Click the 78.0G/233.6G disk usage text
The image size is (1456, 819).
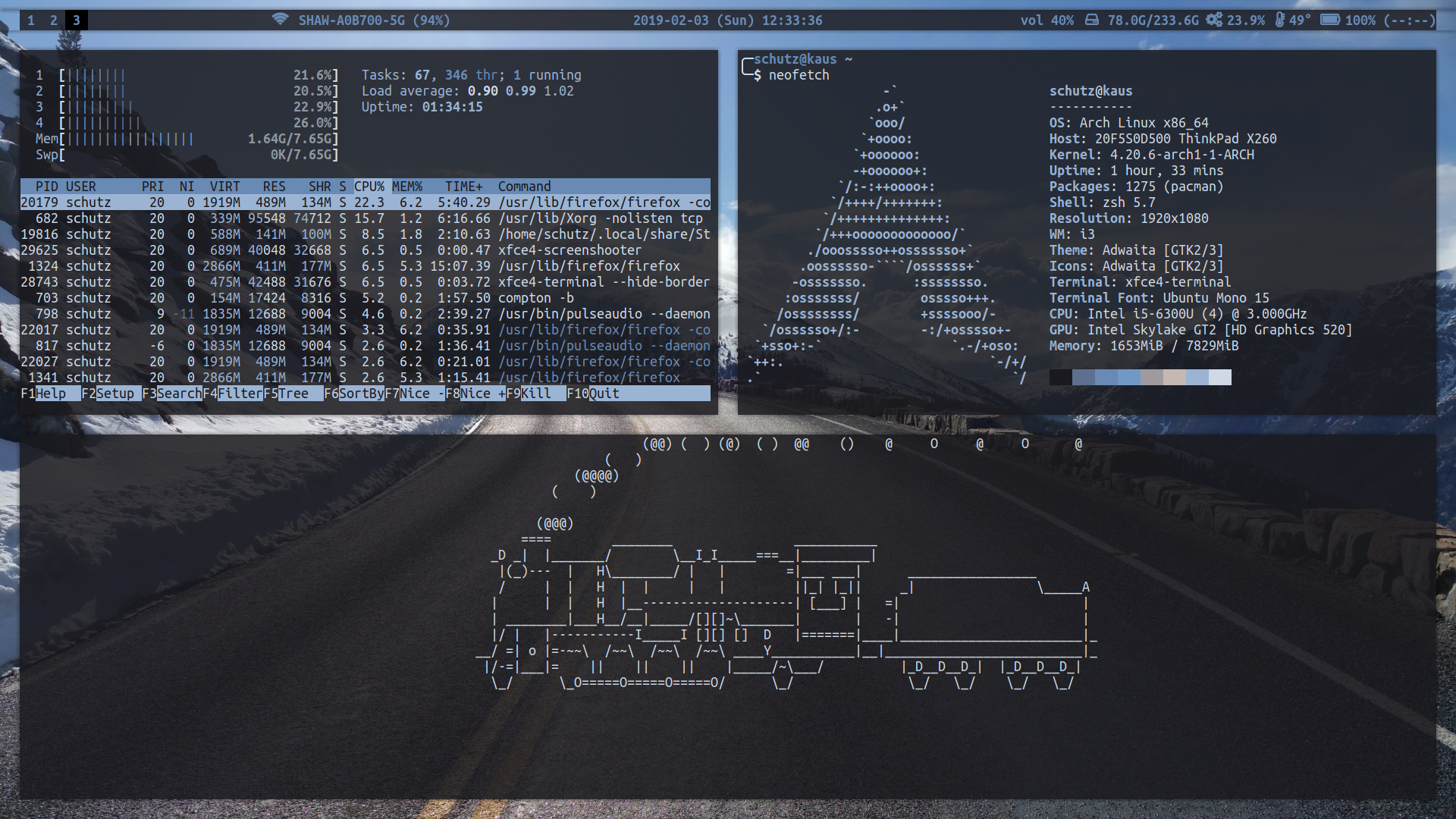(x=1153, y=20)
